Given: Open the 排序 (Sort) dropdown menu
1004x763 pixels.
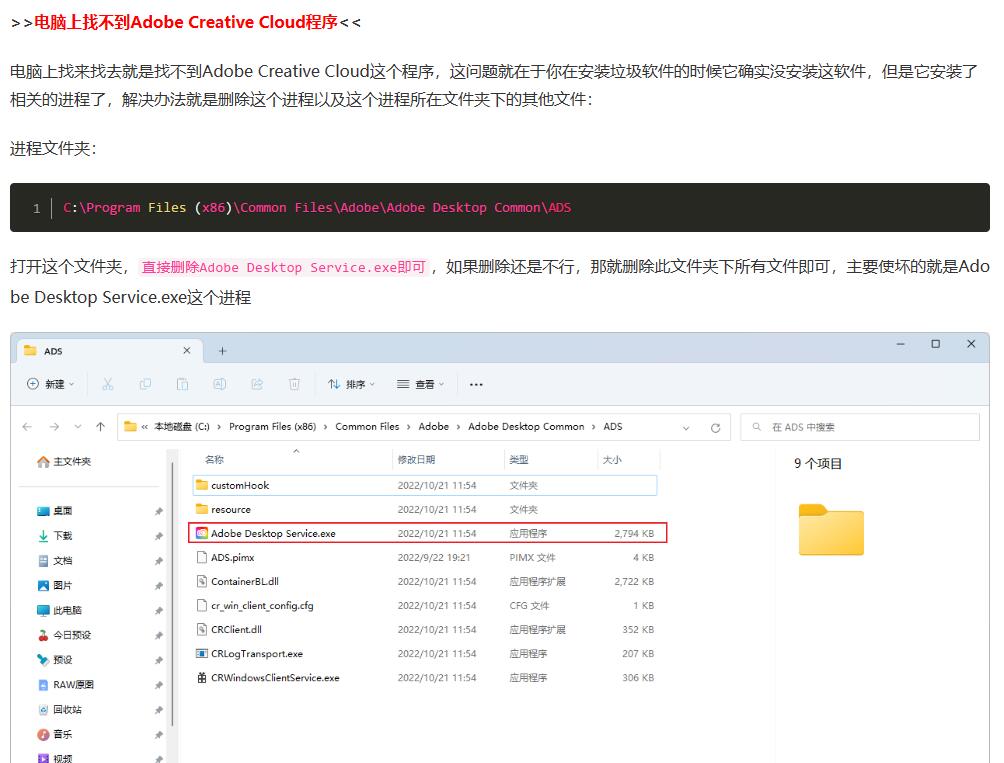Looking at the screenshot, I should pos(352,384).
